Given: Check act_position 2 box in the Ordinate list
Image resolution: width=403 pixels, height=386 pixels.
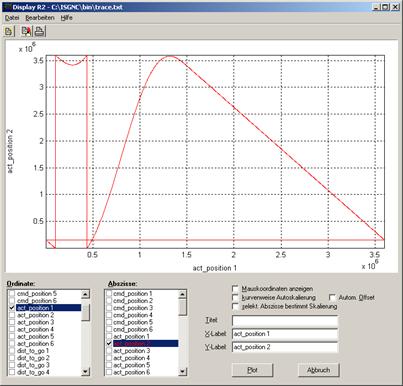Looking at the screenshot, I should [12, 315].
